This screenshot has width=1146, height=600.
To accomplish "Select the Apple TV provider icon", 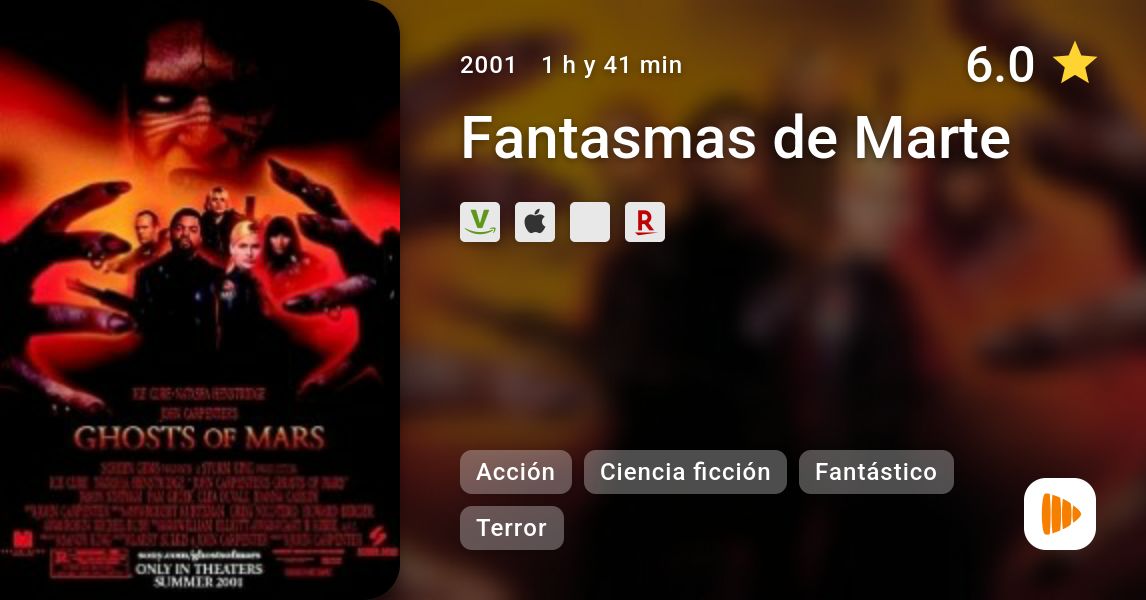I will [x=535, y=222].
